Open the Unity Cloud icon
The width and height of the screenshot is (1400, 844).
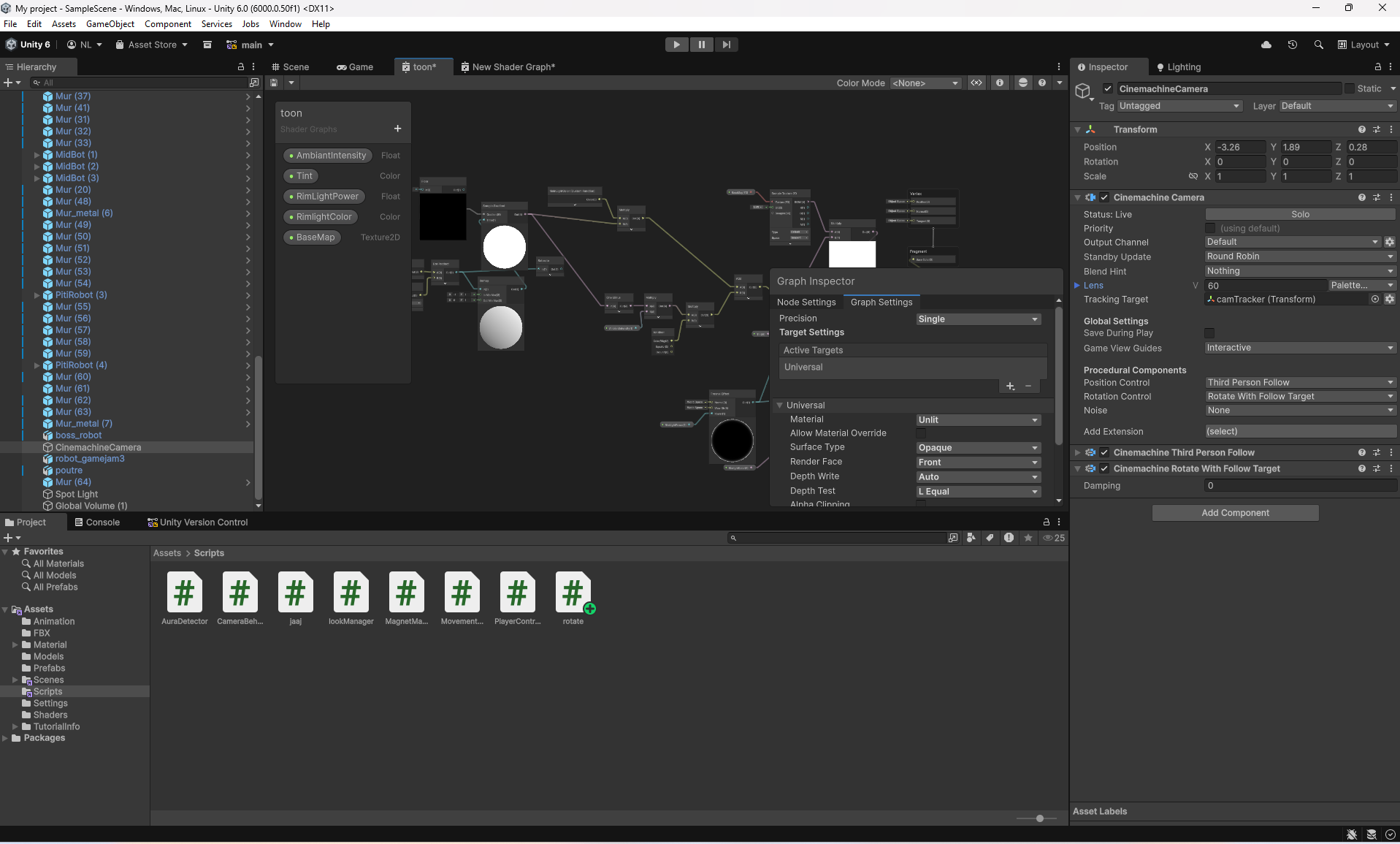(x=1266, y=45)
